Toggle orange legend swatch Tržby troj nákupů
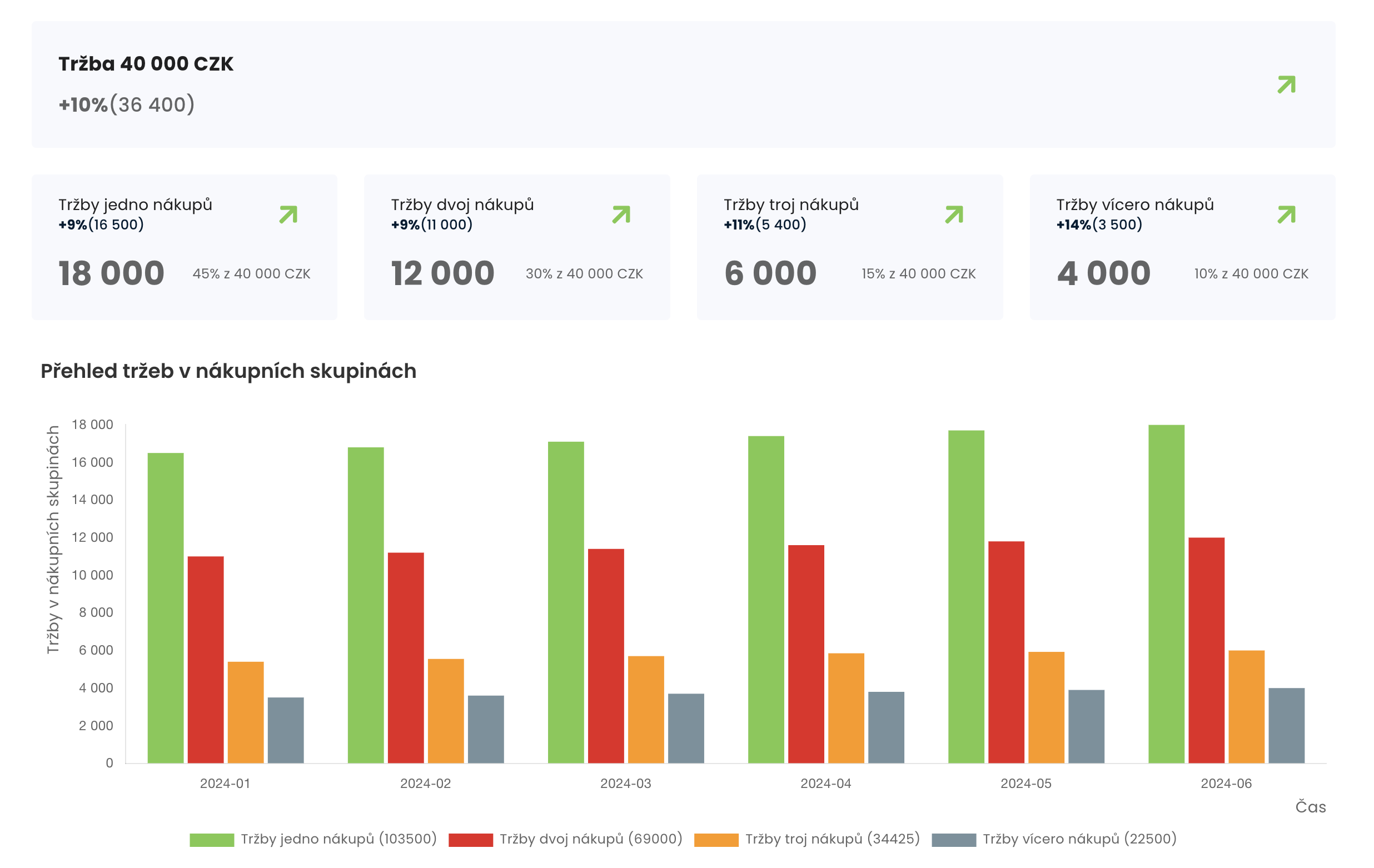The height and width of the screenshot is (868, 1374). (x=716, y=840)
